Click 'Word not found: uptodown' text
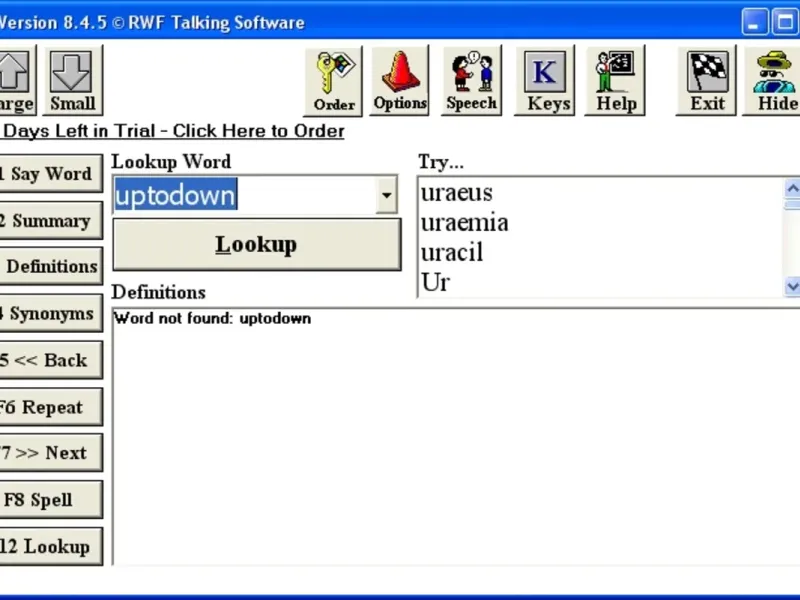Image resolution: width=800 pixels, height=600 pixels. pyautogui.click(x=212, y=318)
